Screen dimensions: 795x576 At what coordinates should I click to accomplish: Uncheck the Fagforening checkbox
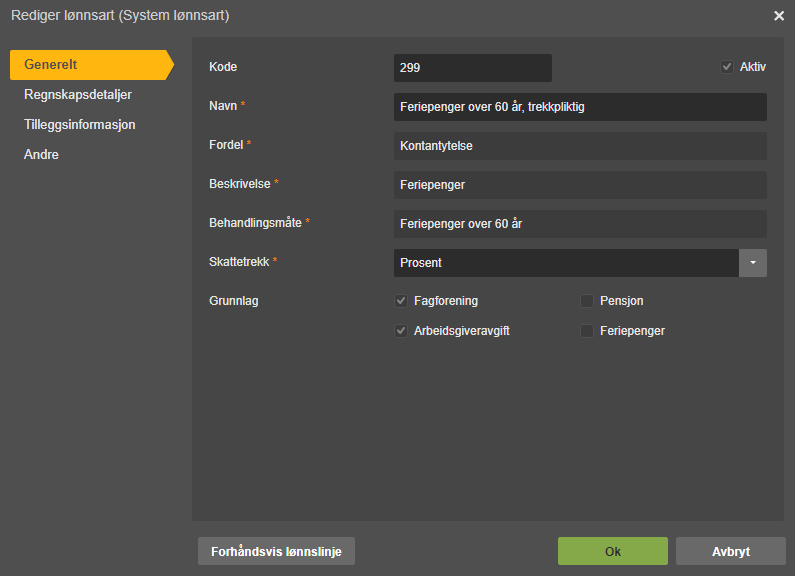click(401, 301)
